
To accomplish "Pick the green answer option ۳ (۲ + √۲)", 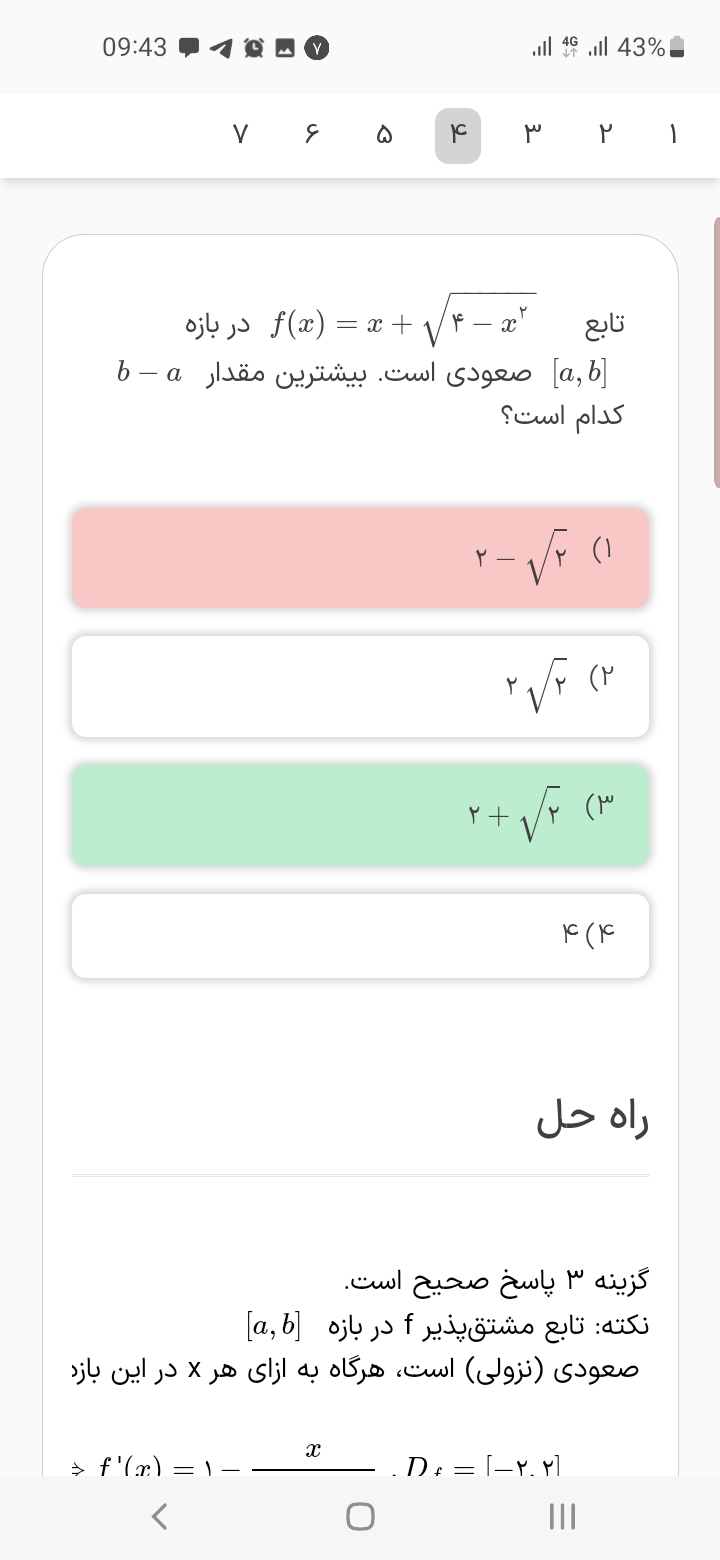I will click(360, 814).
